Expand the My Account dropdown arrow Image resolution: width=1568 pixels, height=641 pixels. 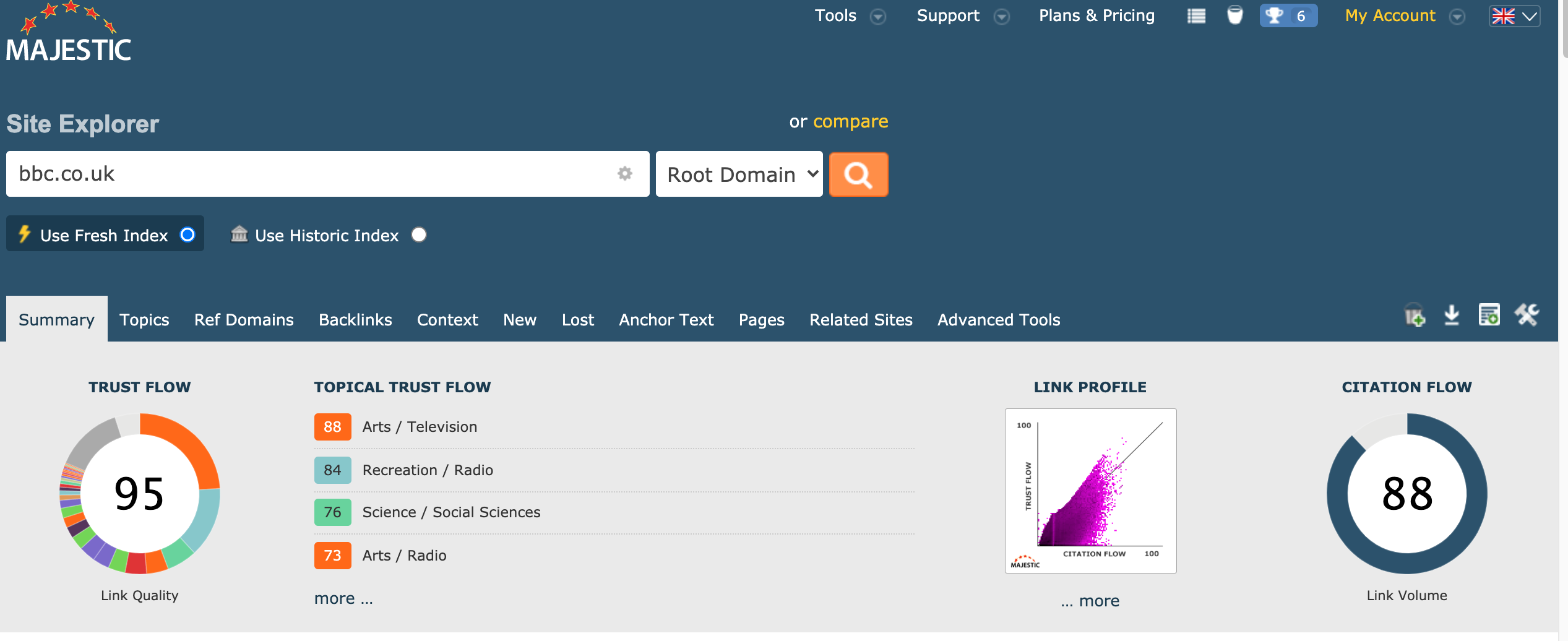click(1457, 17)
